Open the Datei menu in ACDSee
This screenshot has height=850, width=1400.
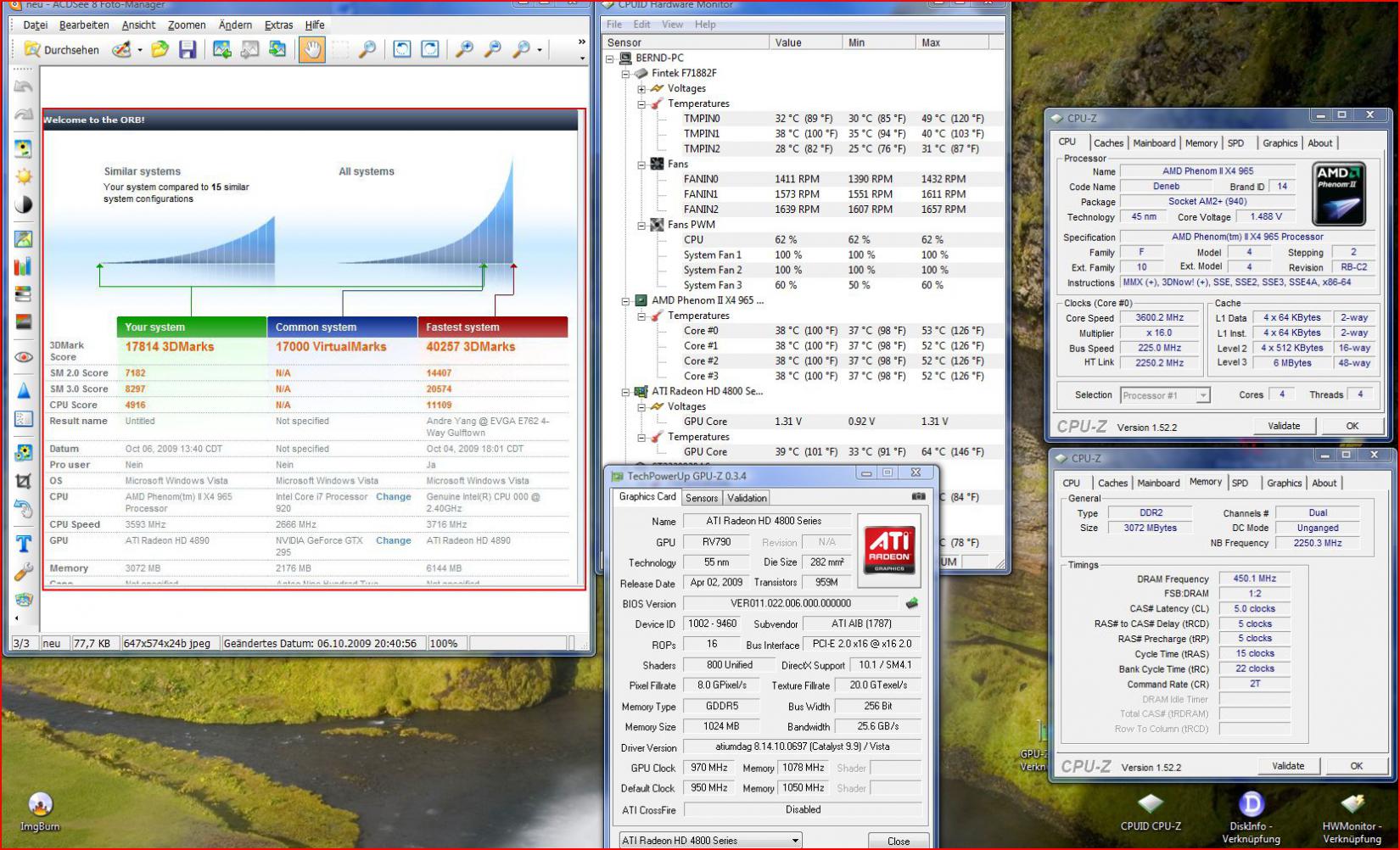coord(35,25)
